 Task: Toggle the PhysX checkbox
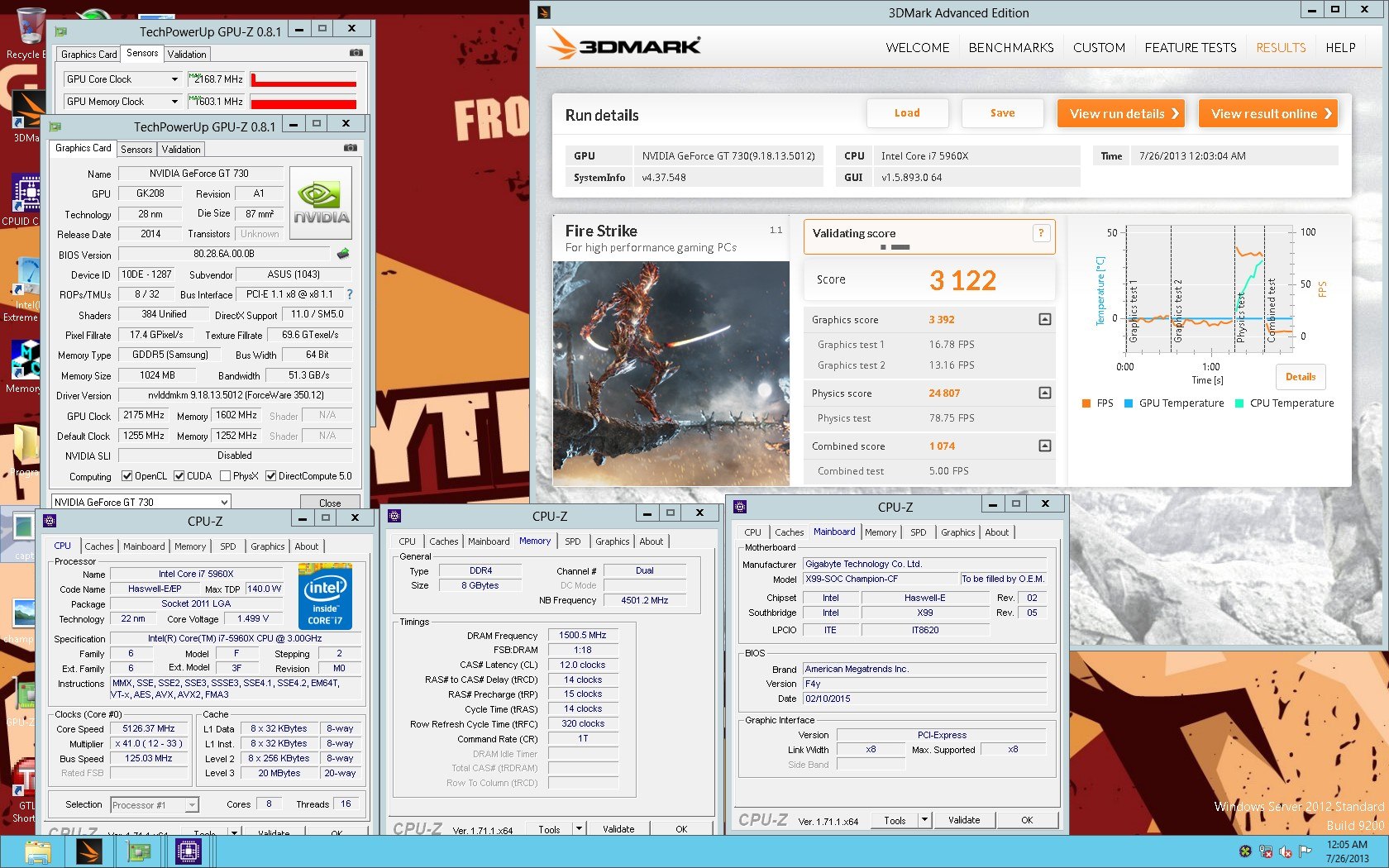(x=225, y=476)
